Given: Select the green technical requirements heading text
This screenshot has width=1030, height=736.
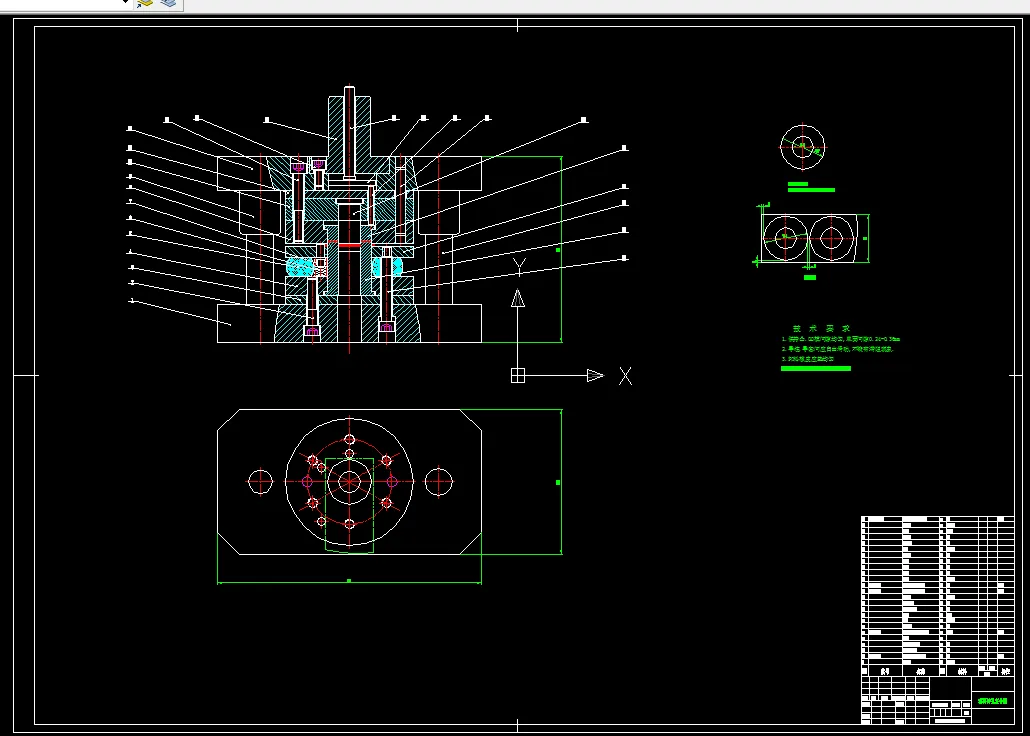Looking at the screenshot, I should tap(821, 328).
